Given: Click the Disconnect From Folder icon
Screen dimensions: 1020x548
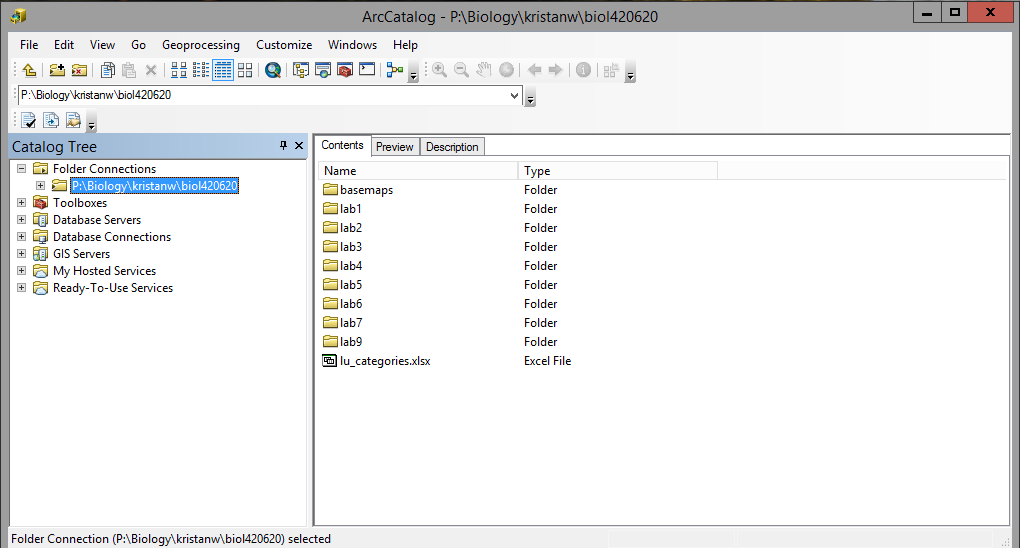Looking at the screenshot, I should 79,70.
